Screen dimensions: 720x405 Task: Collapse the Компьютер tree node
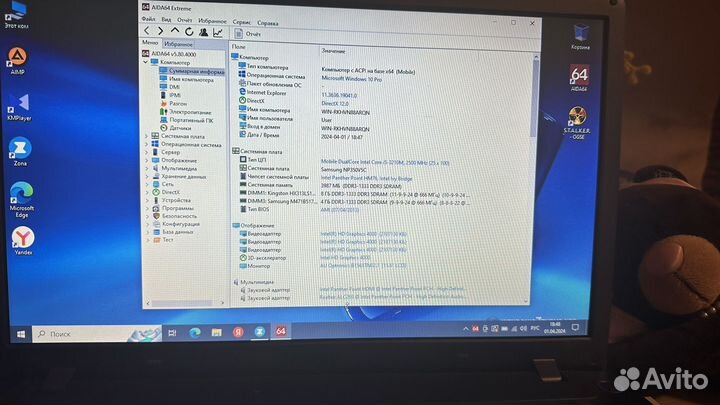coord(146,62)
